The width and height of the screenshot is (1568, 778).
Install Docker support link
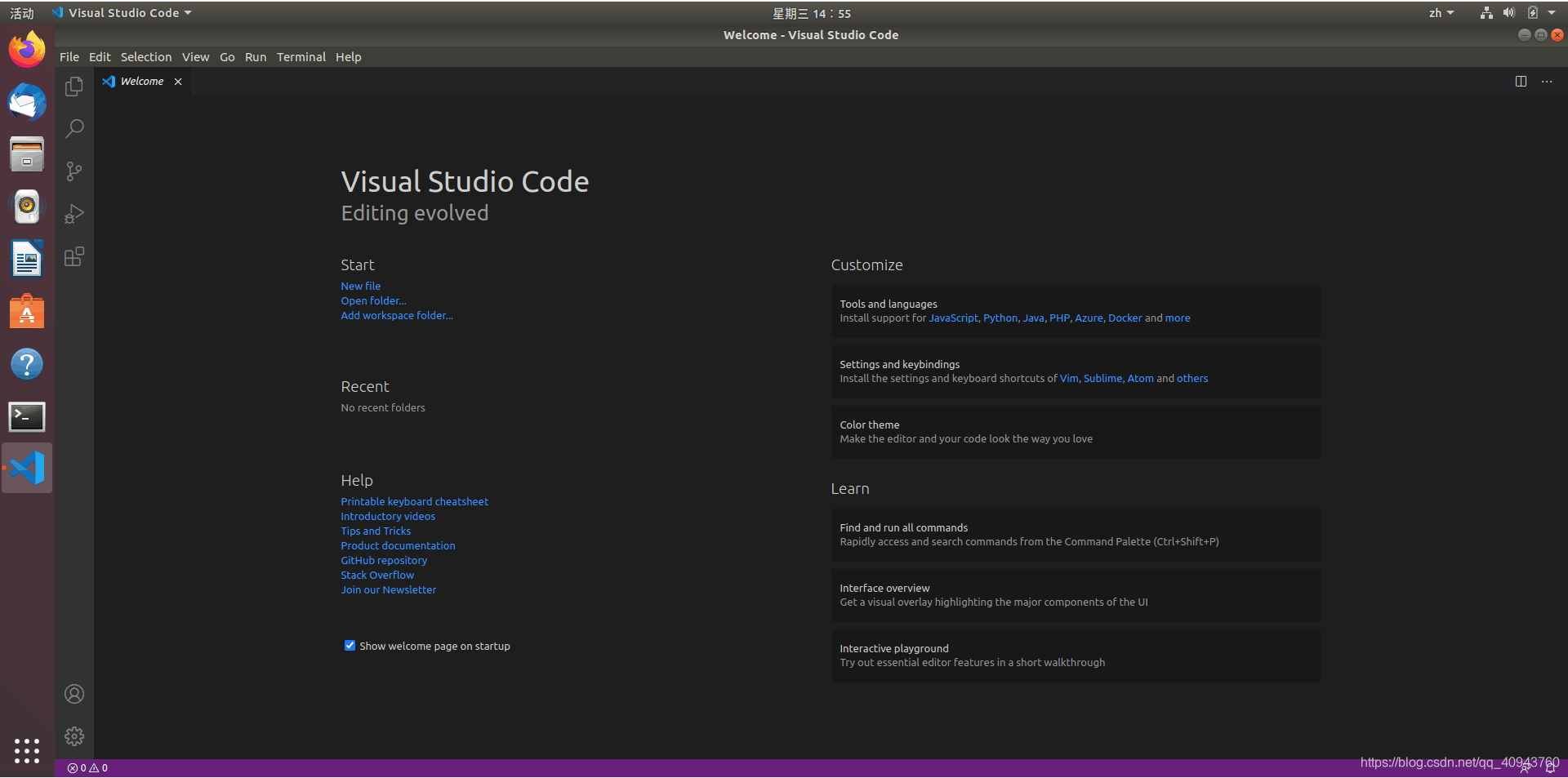point(1125,318)
